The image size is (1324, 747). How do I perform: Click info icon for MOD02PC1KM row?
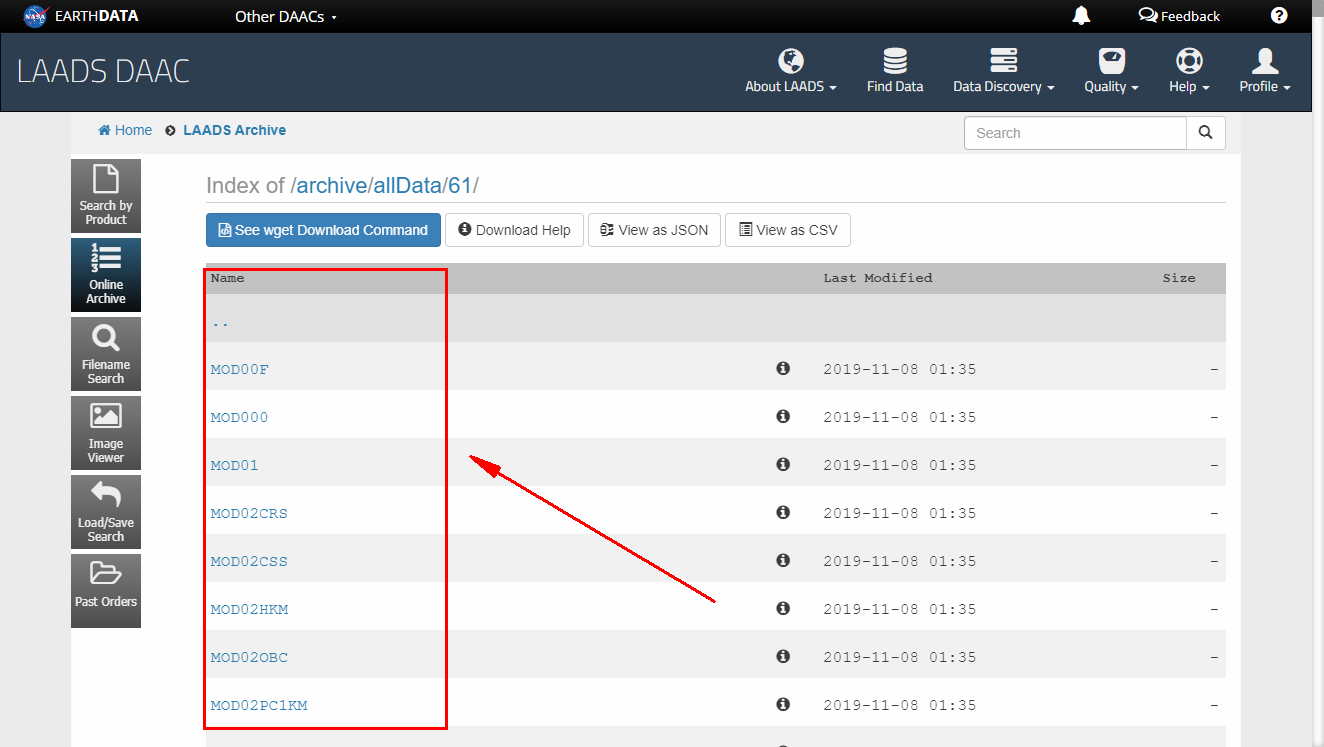coord(783,704)
